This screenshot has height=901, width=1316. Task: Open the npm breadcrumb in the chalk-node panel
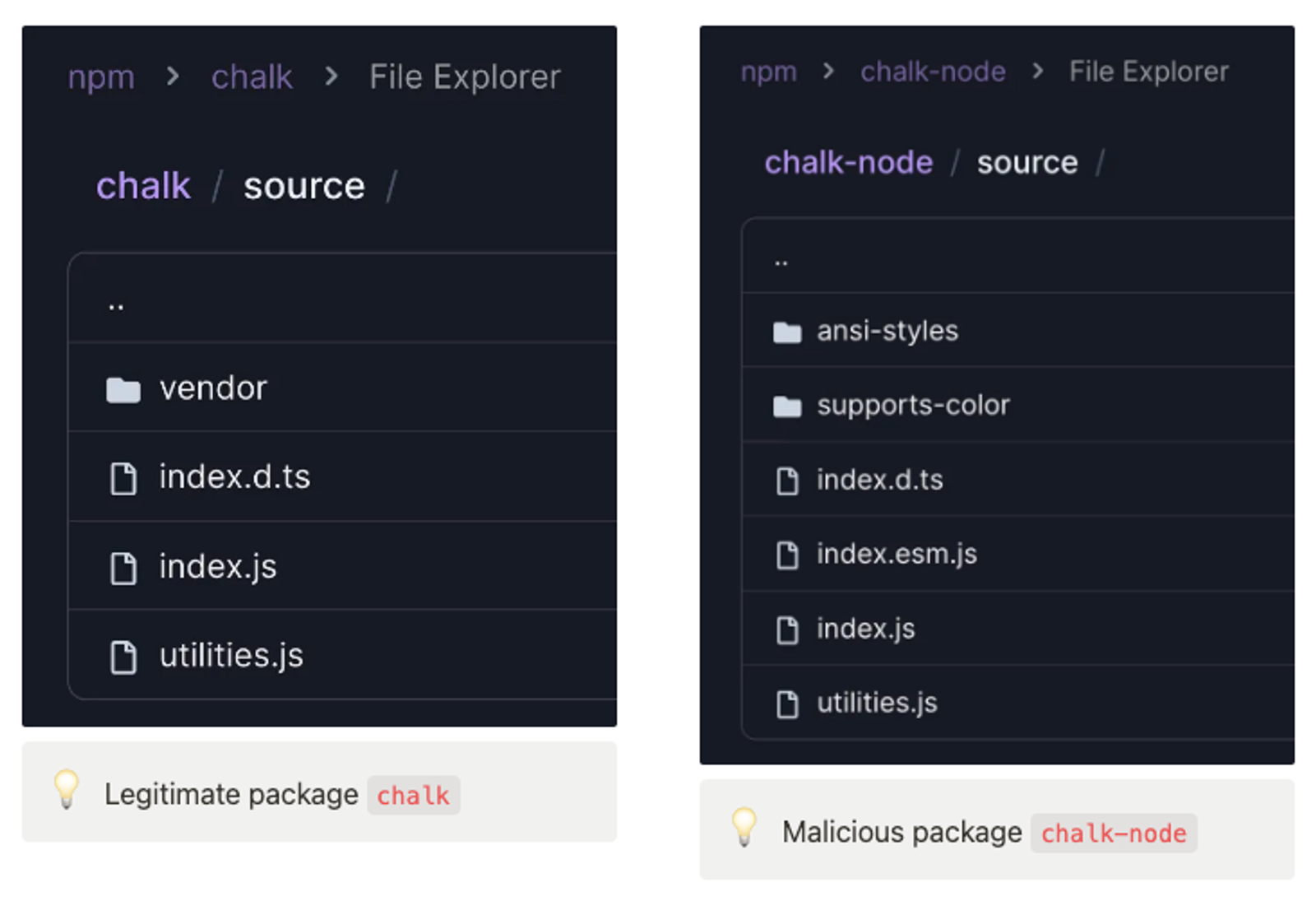769,72
